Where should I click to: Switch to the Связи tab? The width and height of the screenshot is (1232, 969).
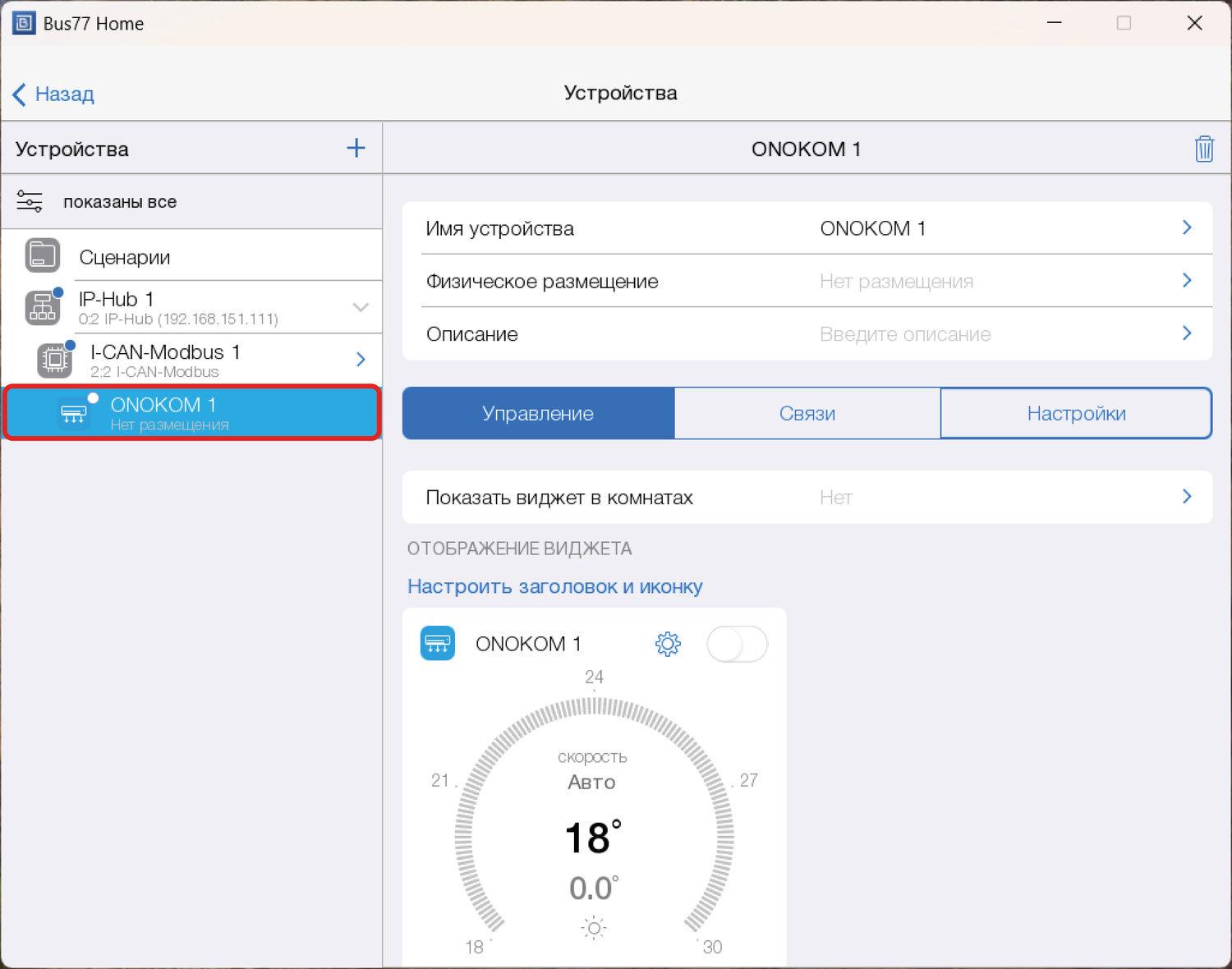click(x=807, y=414)
